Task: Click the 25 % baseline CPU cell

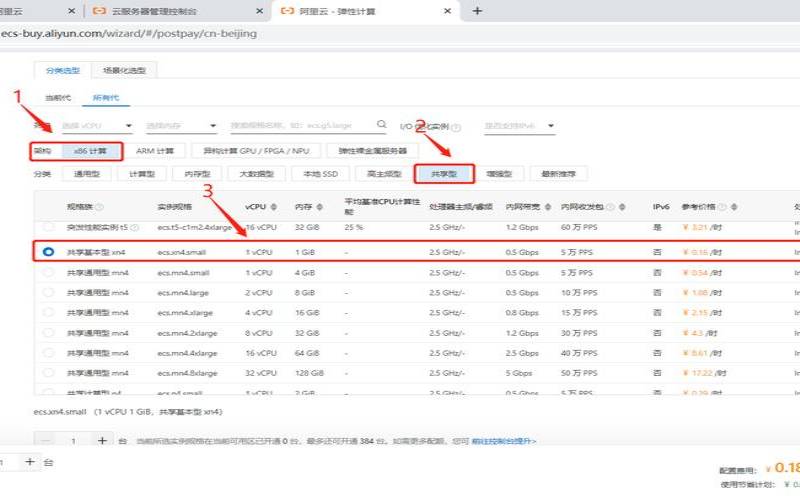Action: point(354,227)
